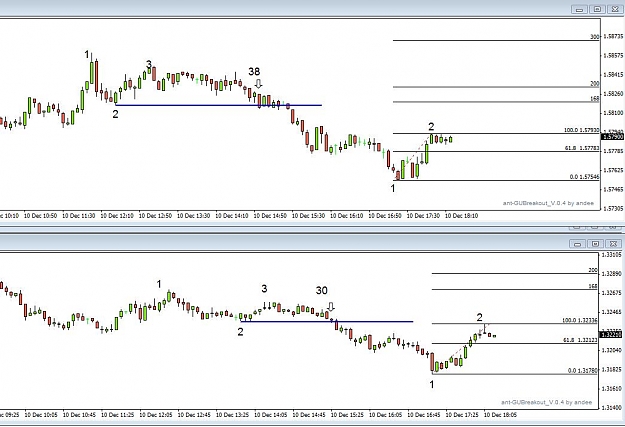
Task: Close the upper chart window
Action: [615, 9]
